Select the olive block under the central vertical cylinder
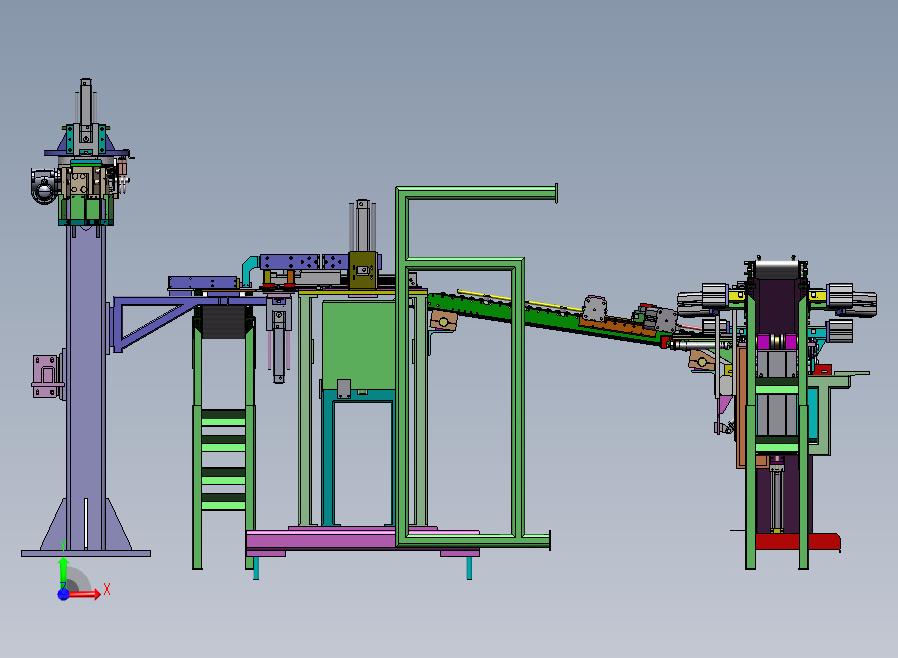The width and height of the screenshot is (898, 658). (363, 270)
